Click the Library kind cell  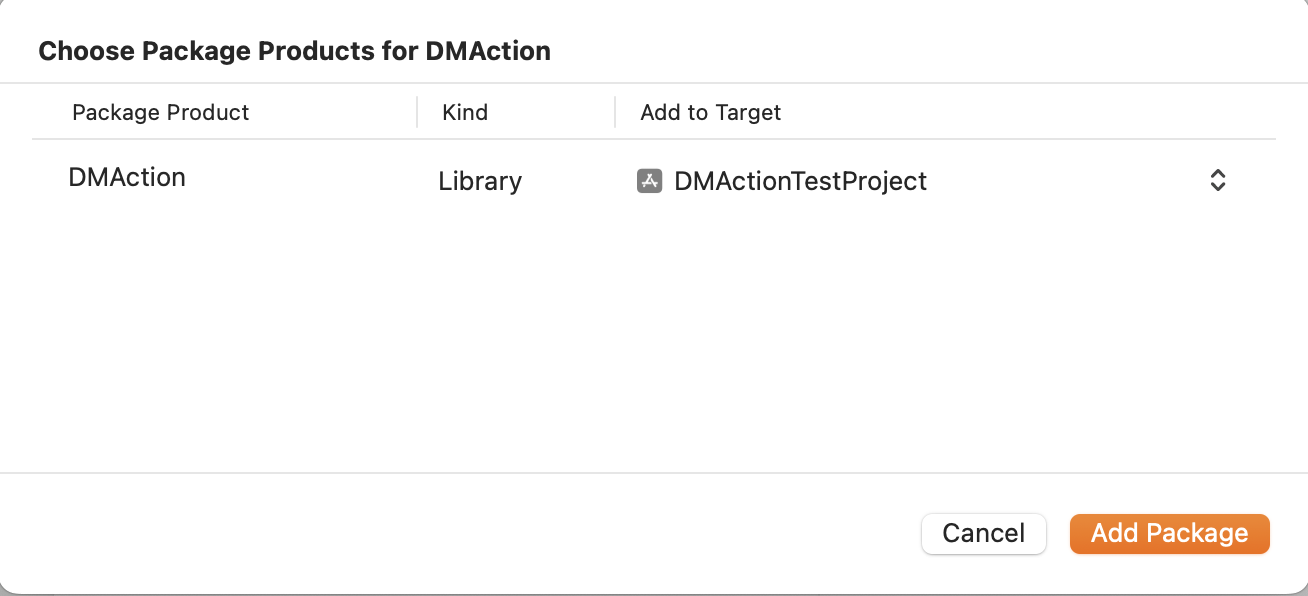pos(480,181)
